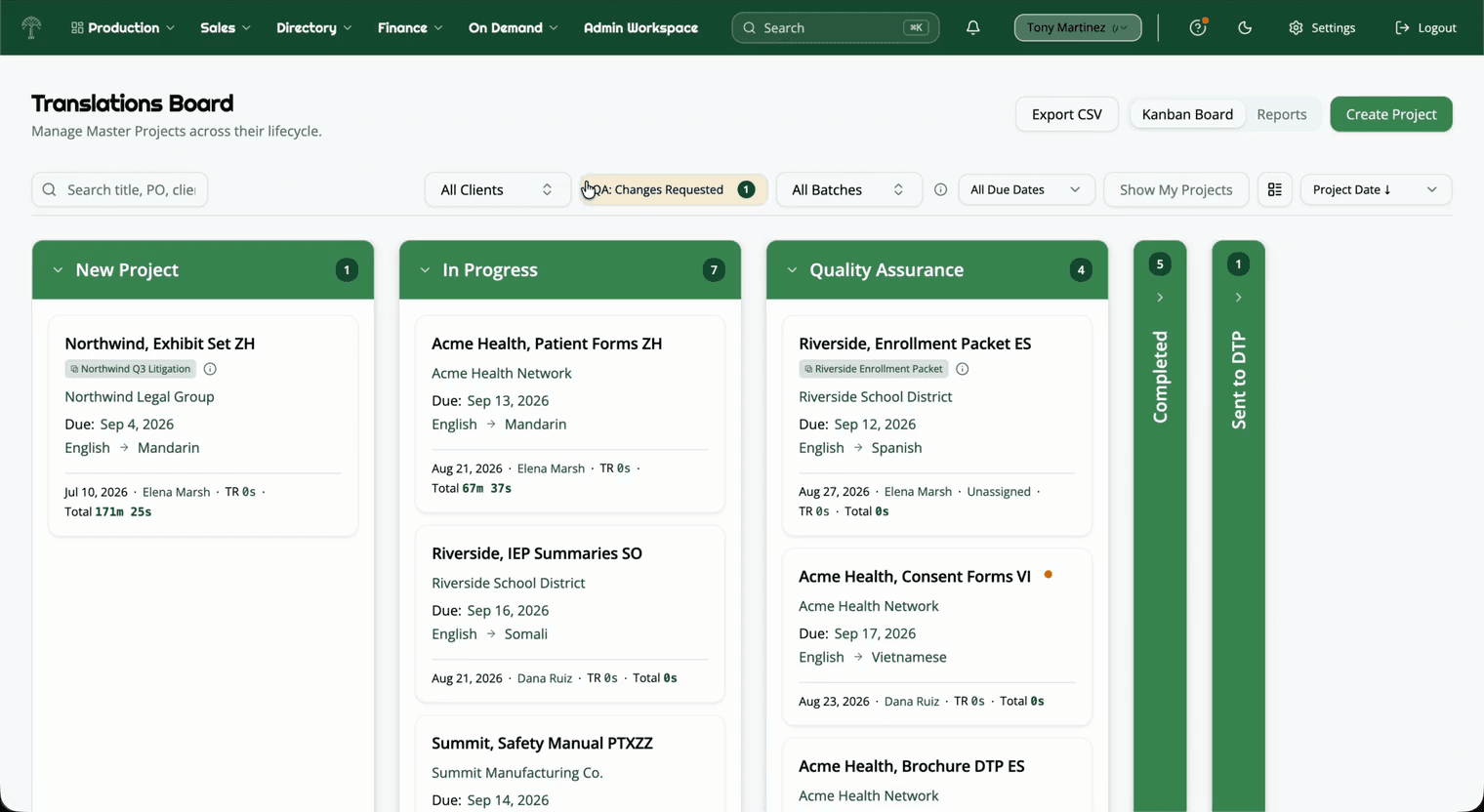
Task: Click the magnifier icon in the top Search bar
Action: tap(750, 27)
